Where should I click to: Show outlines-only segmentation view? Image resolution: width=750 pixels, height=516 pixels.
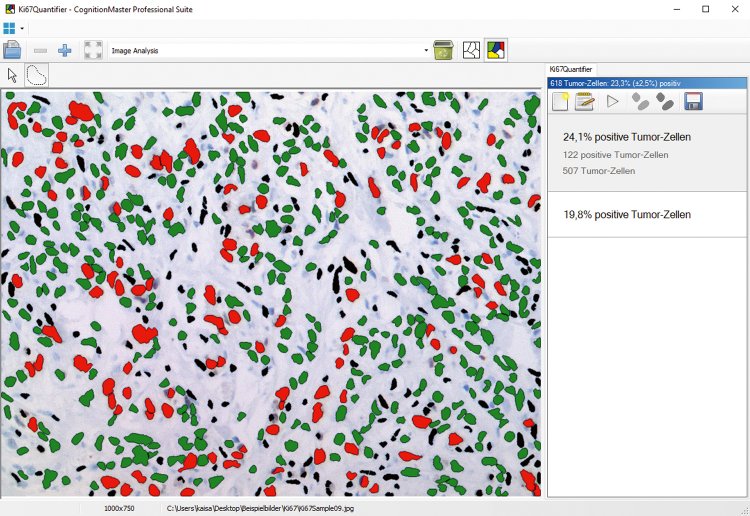pyautogui.click(x=472, y=50)
